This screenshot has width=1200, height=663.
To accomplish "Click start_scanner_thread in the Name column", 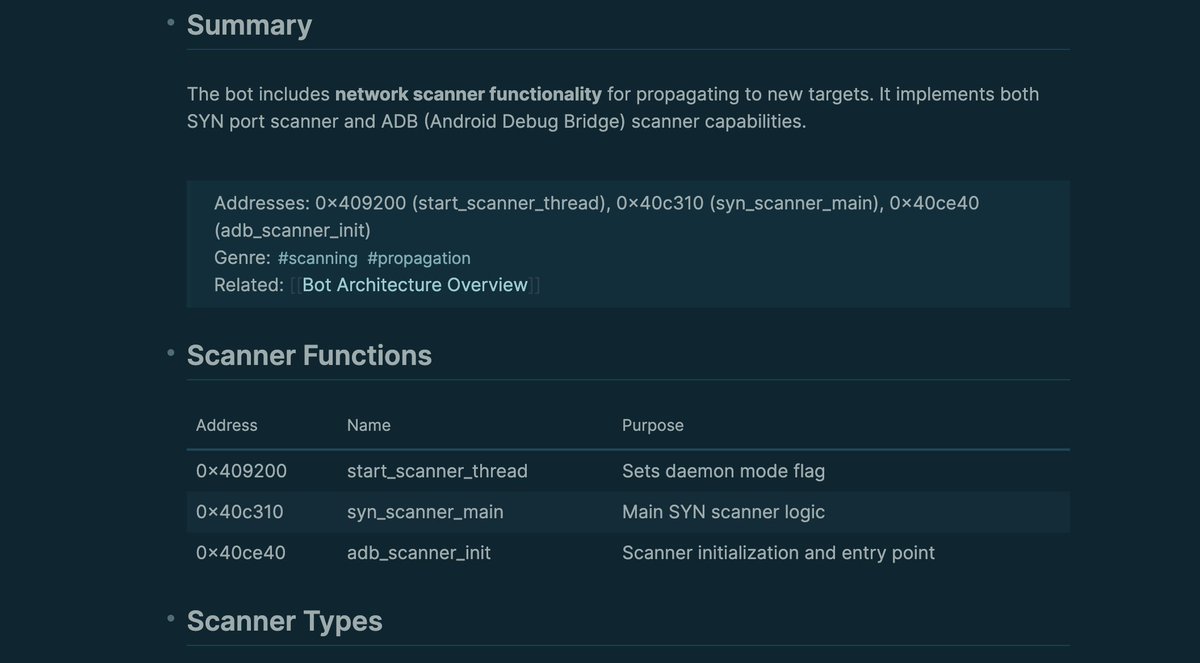I will pos(437,471).
